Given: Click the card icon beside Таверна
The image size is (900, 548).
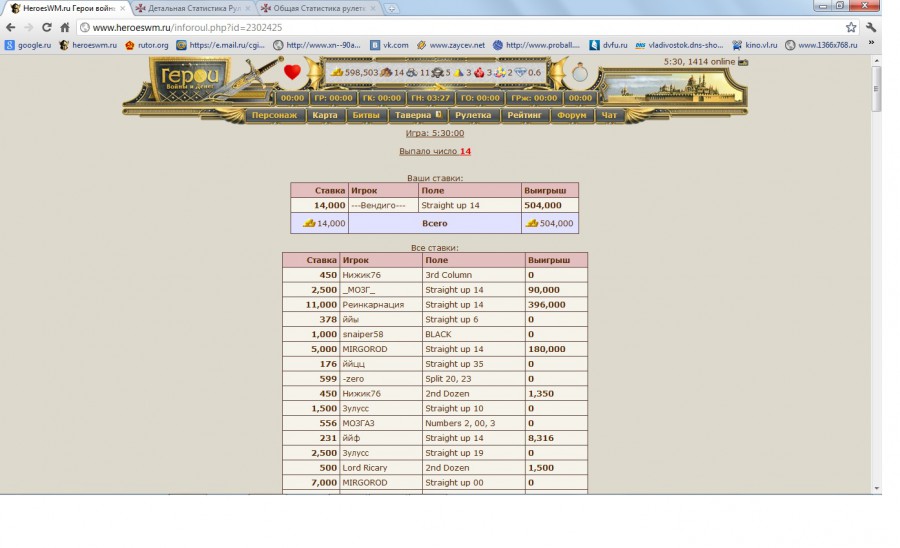Looking at the screenshot, I should pyautogui.click(x=439, y=114).
